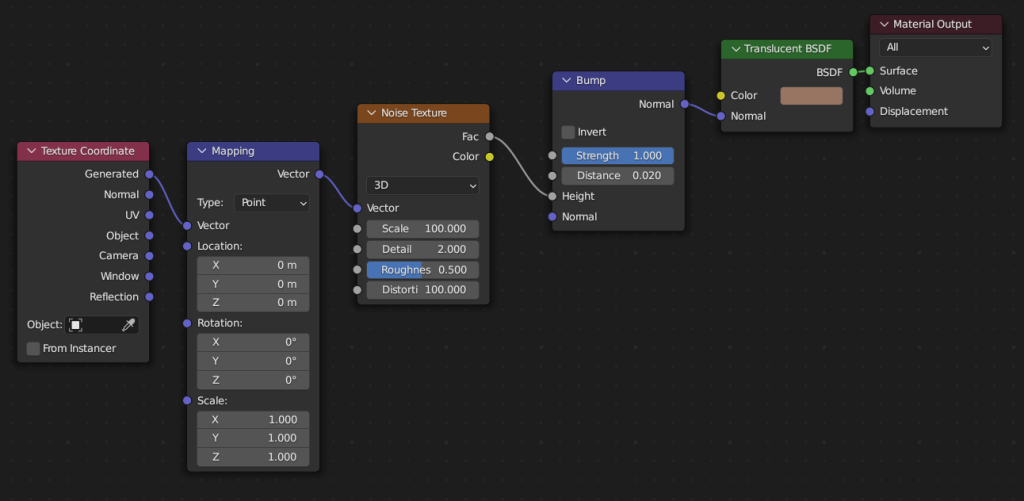Open the 3D dimensions dropdown in Noise Texture
Screen dimensions: 1024x501
tap(422, 185)
